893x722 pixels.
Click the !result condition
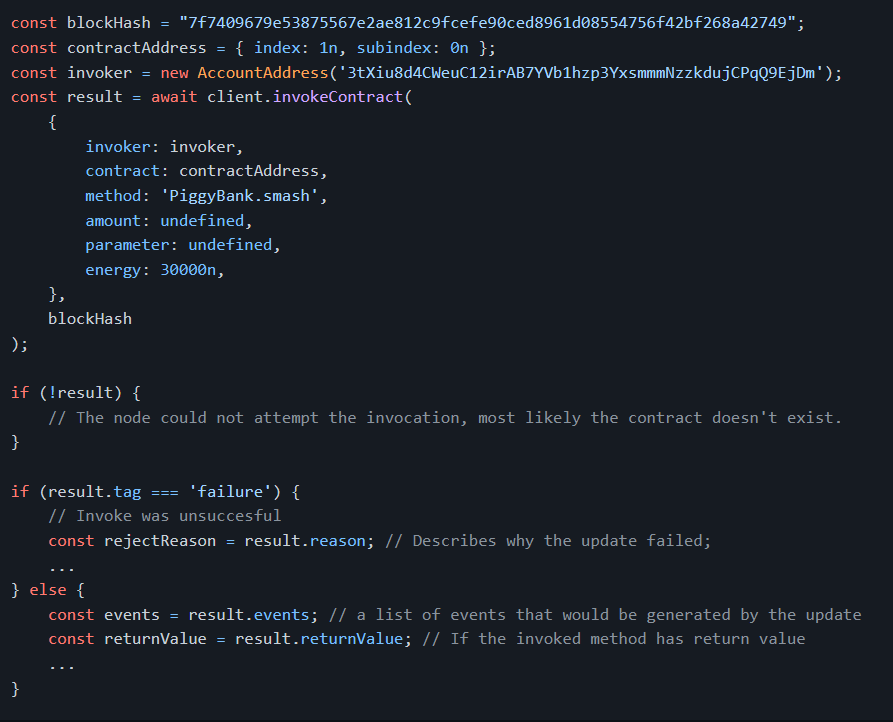pos(80,393)
